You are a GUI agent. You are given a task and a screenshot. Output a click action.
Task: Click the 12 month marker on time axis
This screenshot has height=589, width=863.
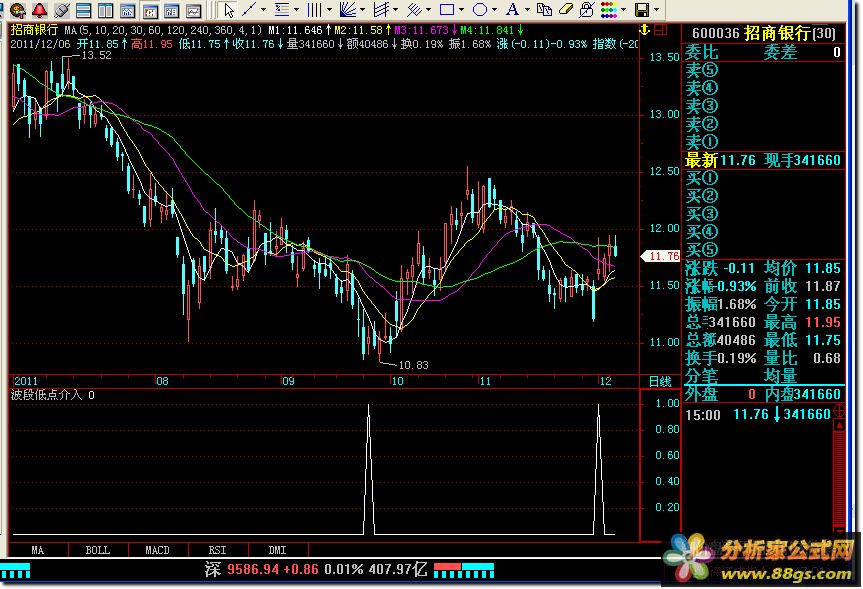605,381
